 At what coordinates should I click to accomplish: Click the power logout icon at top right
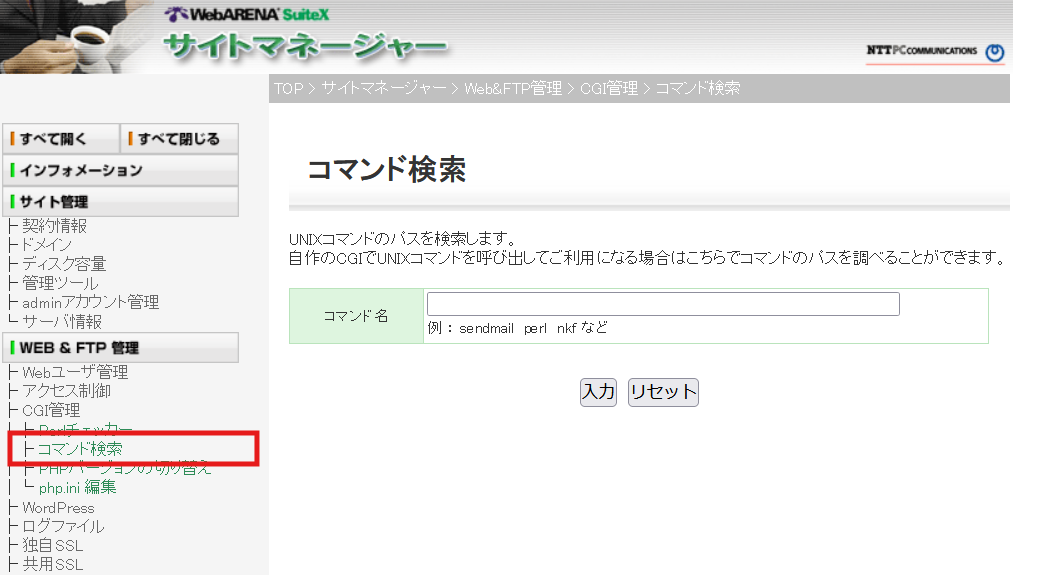coord(994,53)
